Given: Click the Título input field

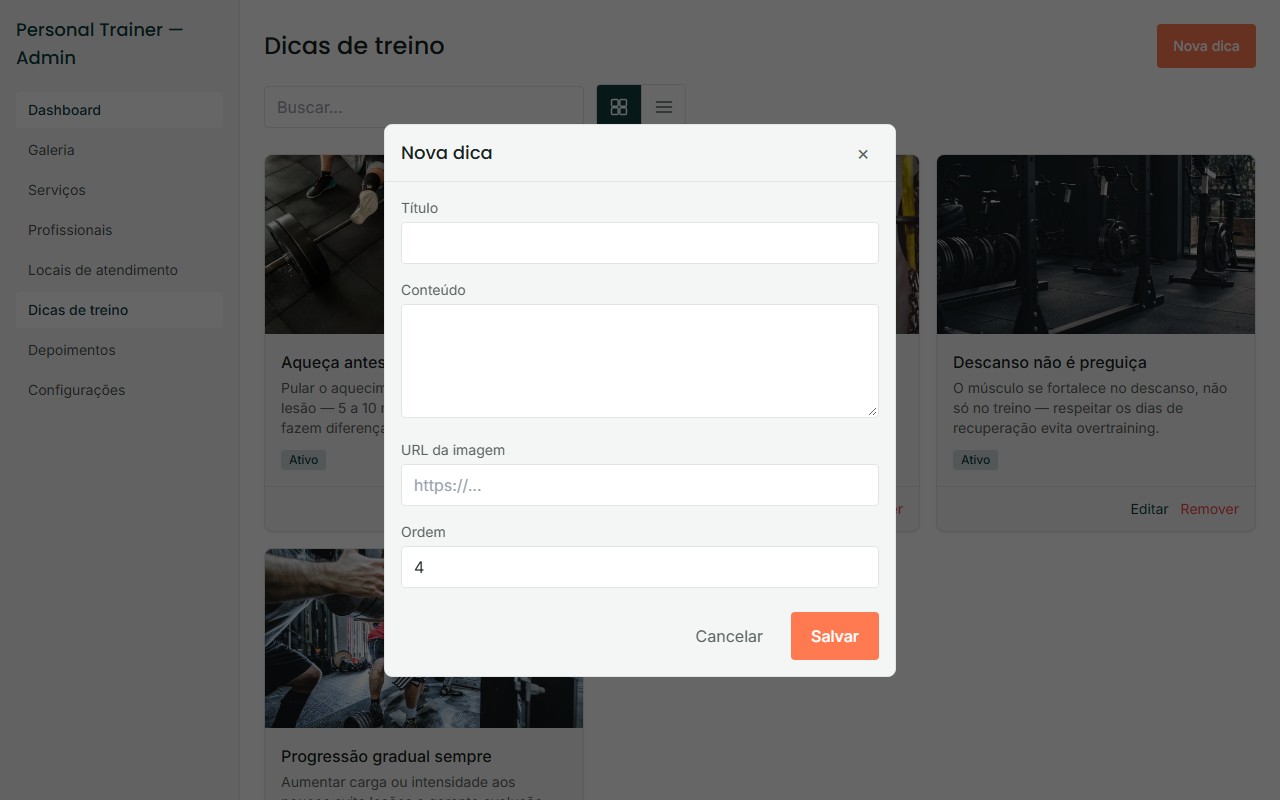Looking at the screenshot, I should 640,243.
